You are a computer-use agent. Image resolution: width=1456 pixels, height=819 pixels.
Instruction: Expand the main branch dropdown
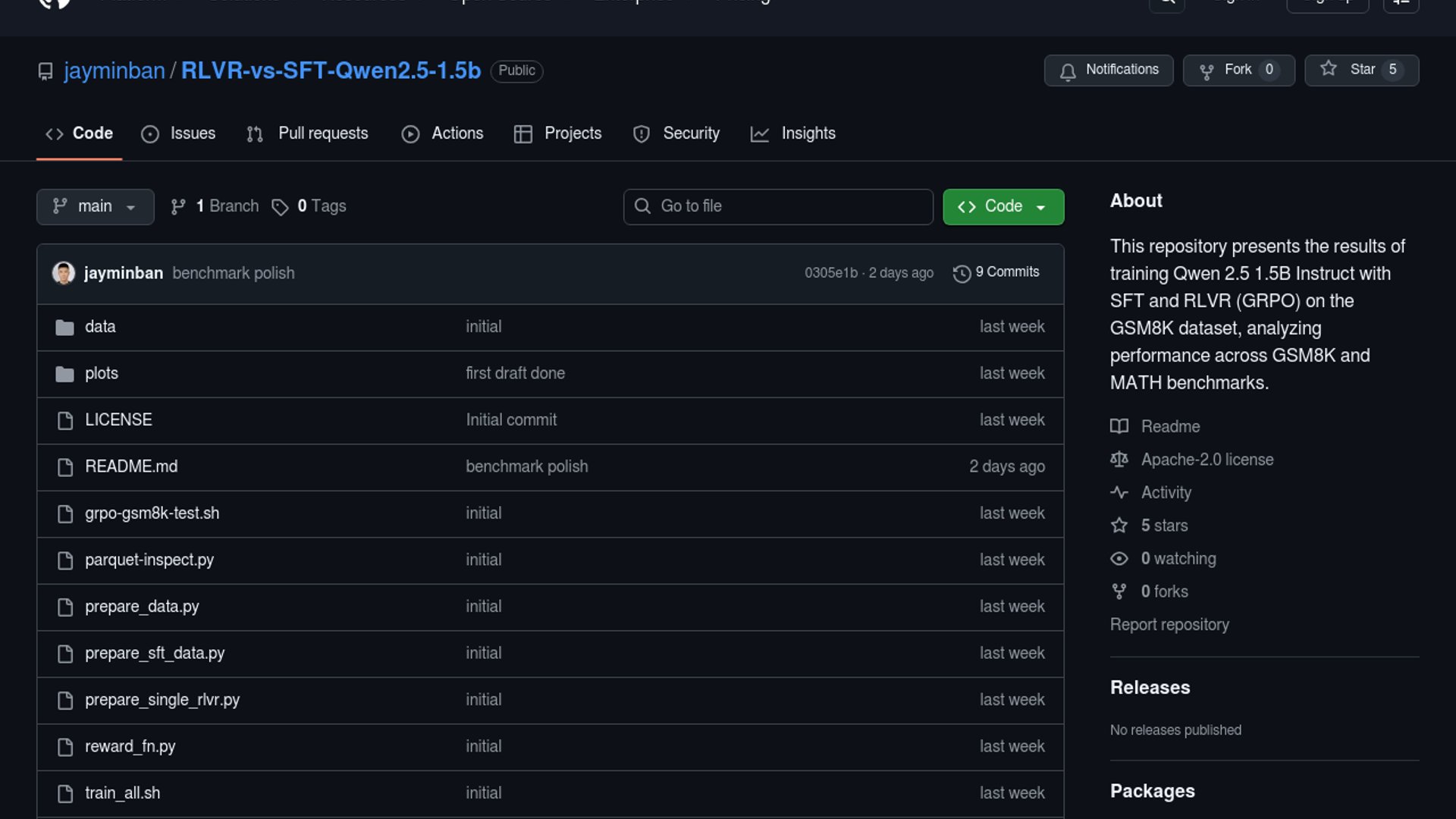(95, 207)
